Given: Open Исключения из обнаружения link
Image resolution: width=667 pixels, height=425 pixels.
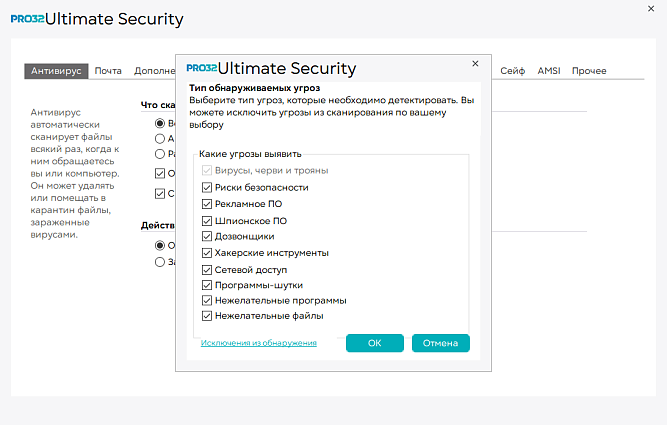Looking at the screenshot, I should 259,343.
